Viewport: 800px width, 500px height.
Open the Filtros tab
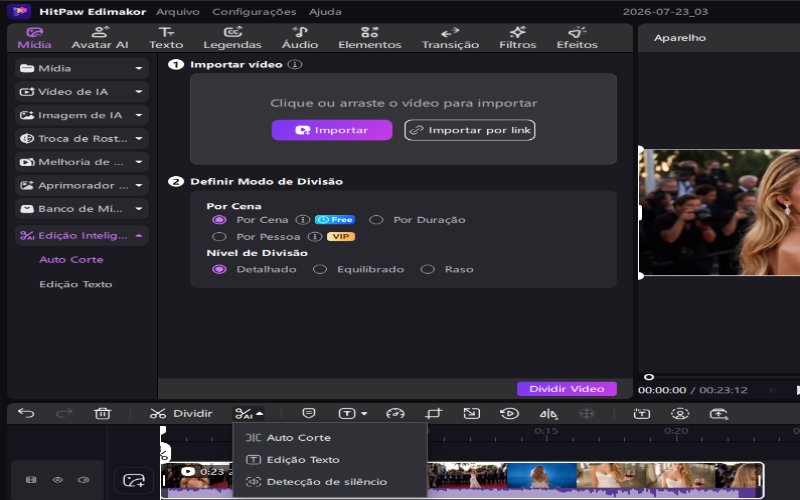pos(517,38)
